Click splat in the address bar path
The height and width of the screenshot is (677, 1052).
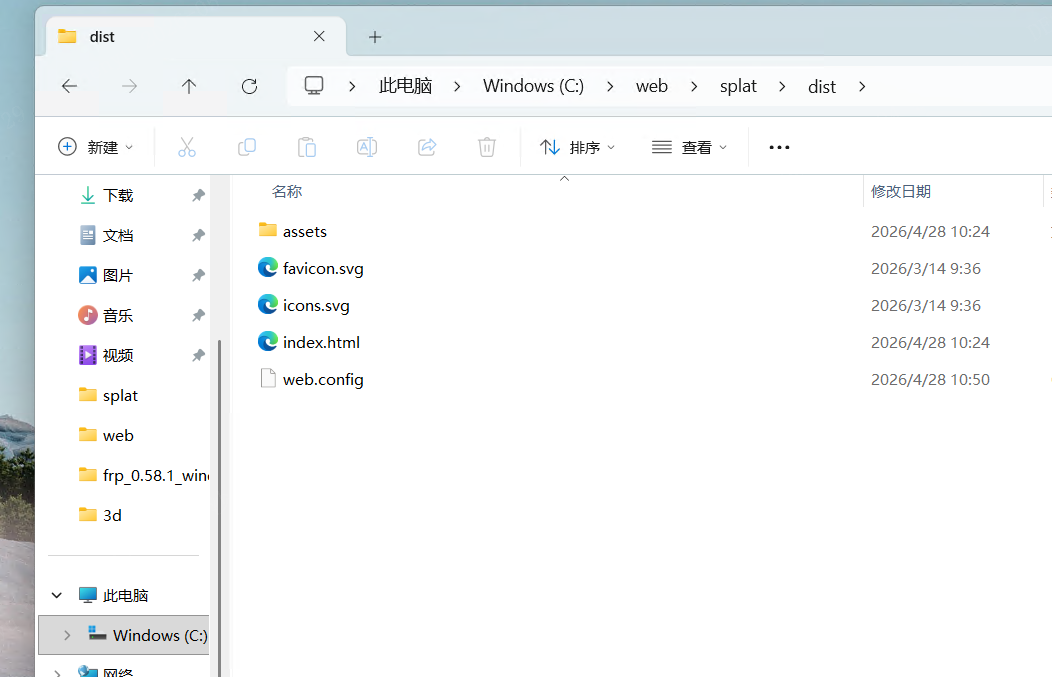tap(738, 86)
